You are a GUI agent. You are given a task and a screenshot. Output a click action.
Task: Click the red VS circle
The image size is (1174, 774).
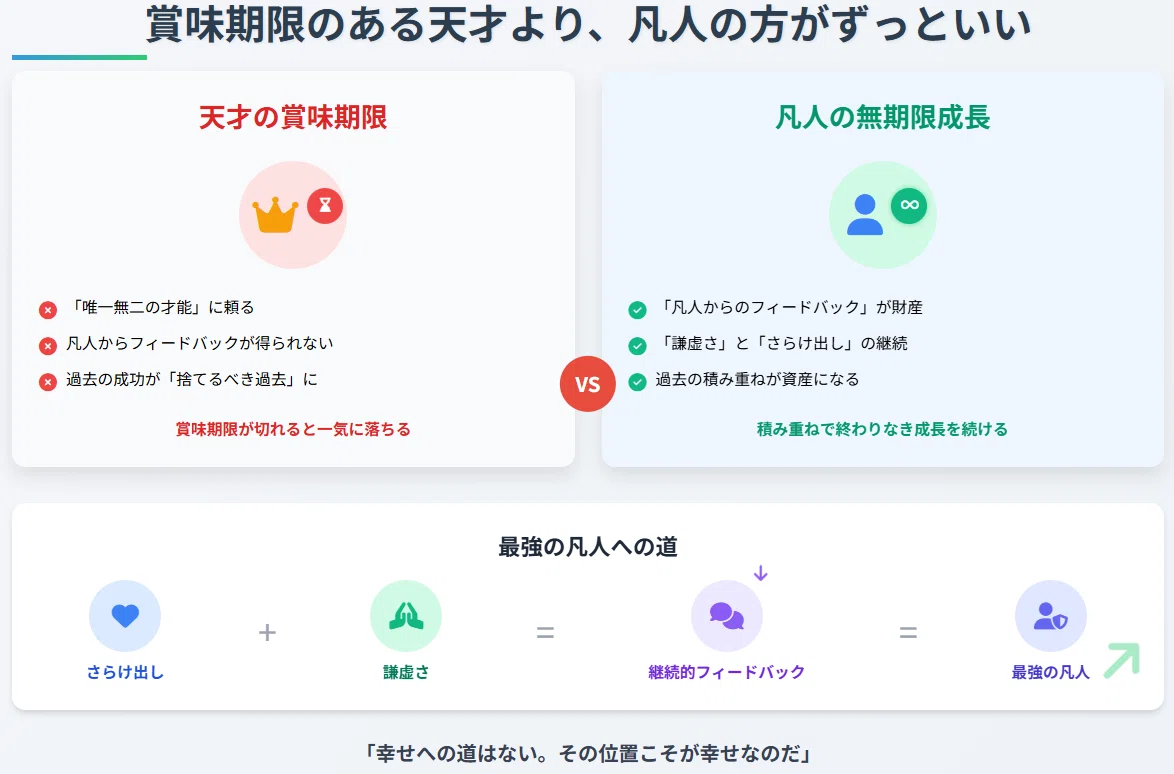pos(588,384)
